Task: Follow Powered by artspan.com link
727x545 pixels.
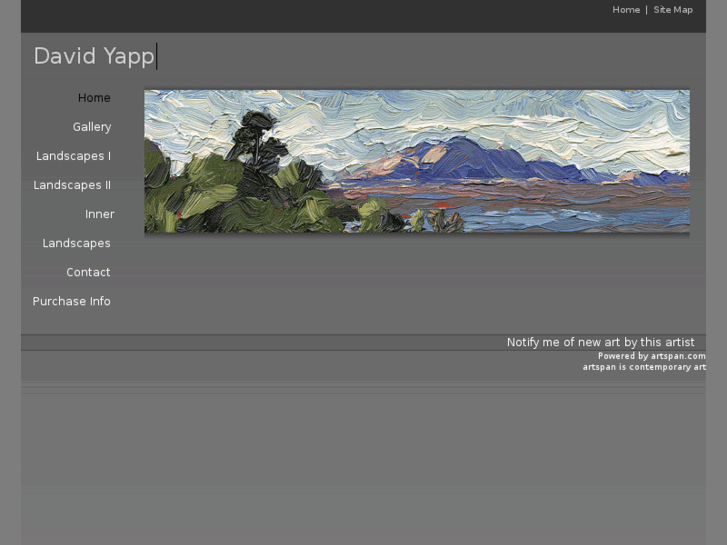Action: (x=651, y=356)
